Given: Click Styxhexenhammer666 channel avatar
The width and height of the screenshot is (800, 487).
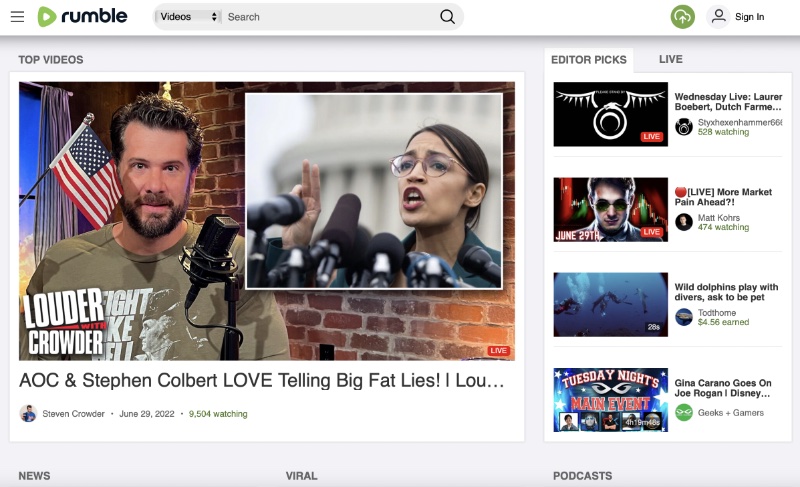Looking at the screenshot, I should tap(684, 127).
